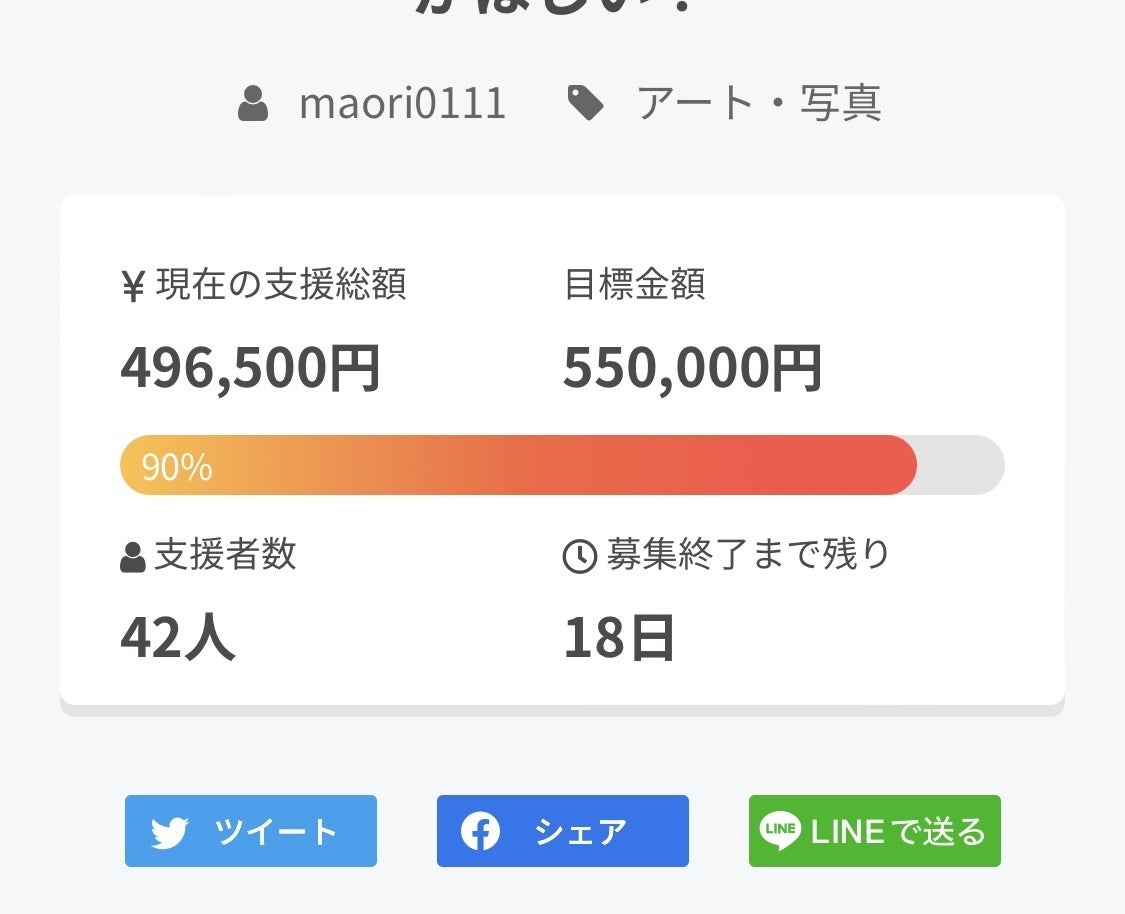Click the 目標金額 label
This screenshot has width=1125, height=914.
click(x=635, y=284)
